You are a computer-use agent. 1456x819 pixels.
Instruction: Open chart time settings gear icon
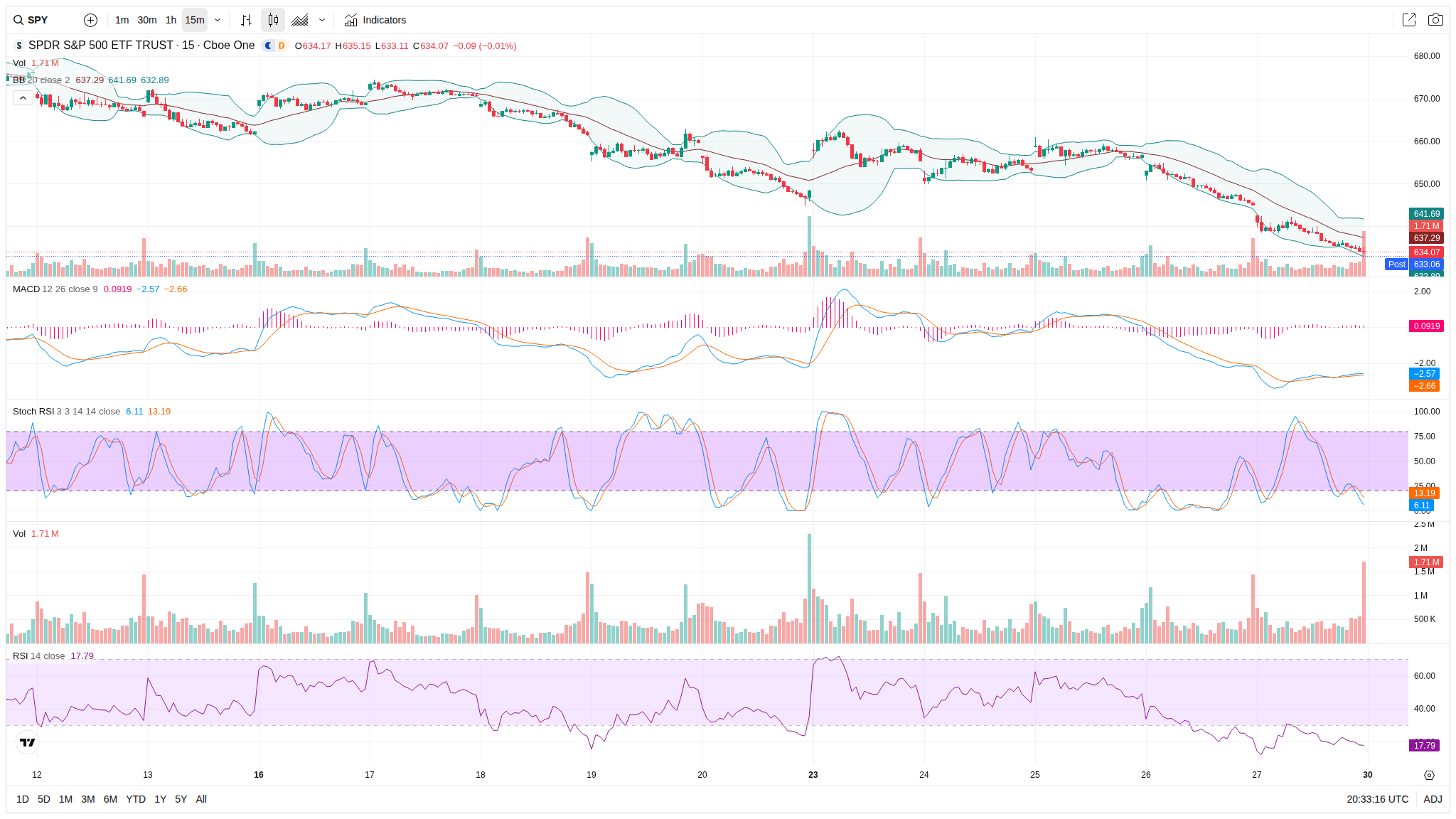(1429, 775)
